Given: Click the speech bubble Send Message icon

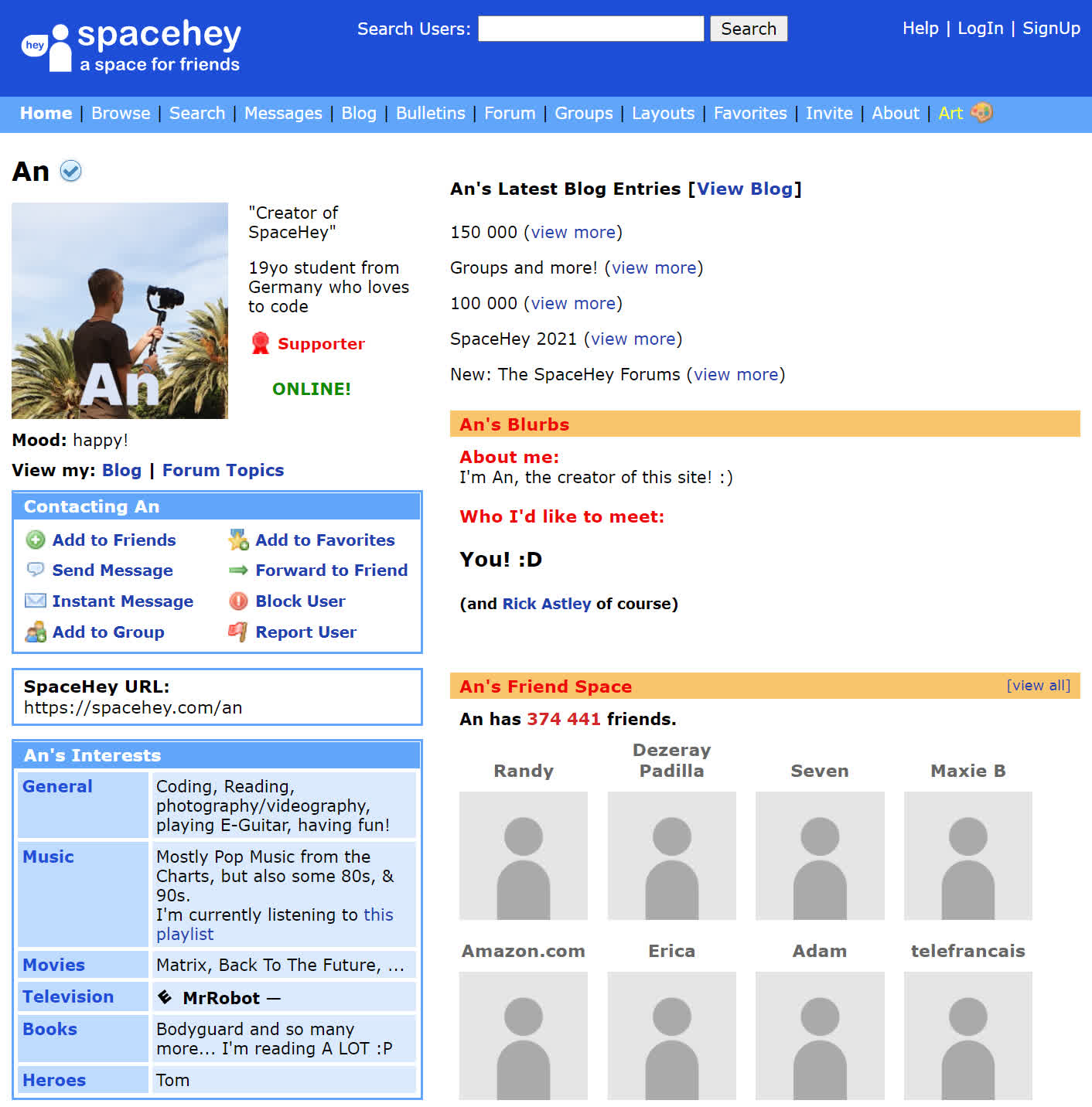Looking at the screenshot, I should (36, 570).
